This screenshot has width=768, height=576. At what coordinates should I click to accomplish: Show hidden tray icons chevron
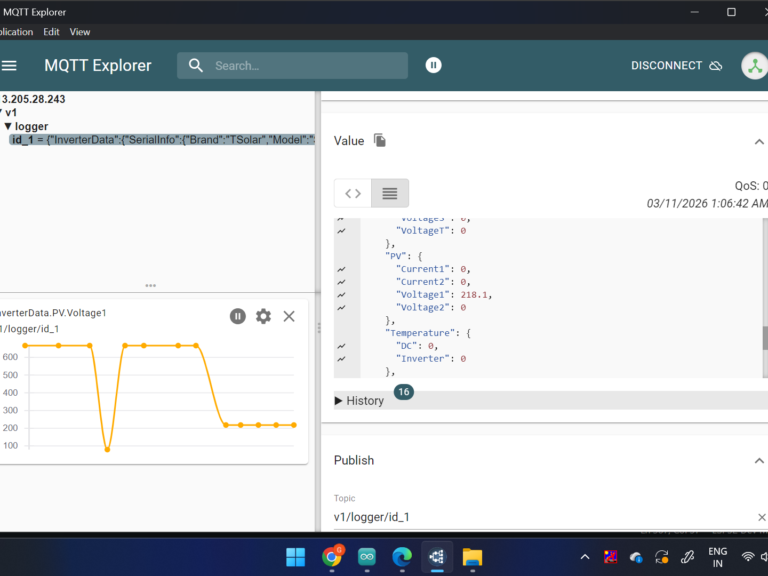pos(585,557)
